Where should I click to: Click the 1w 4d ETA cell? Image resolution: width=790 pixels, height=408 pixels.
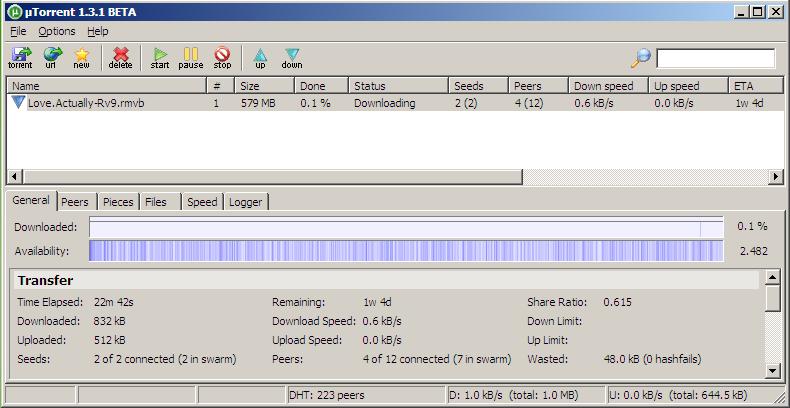(x=749, y=103)
